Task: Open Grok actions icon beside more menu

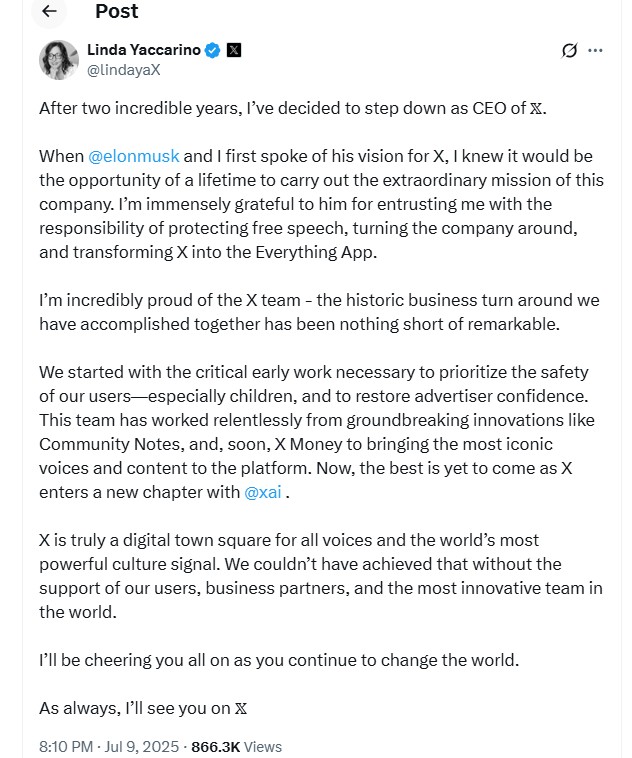Action: (x=570, y=50)
